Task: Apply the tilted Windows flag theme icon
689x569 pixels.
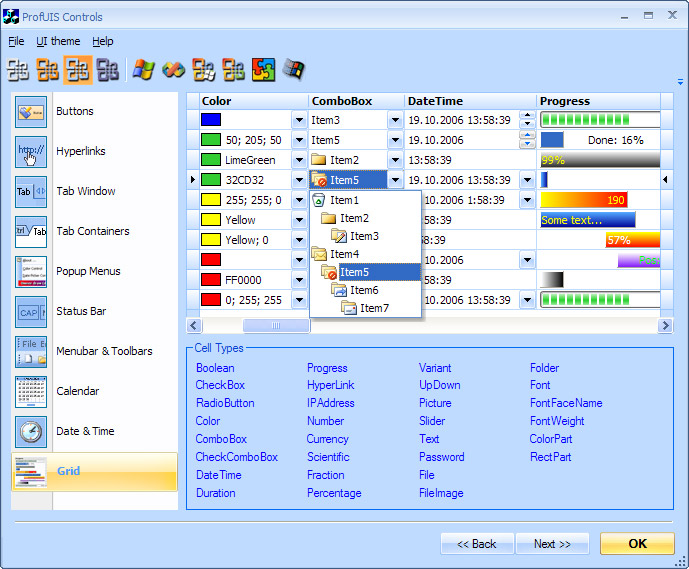Action: pyautogui.click(x=294, y=69)
